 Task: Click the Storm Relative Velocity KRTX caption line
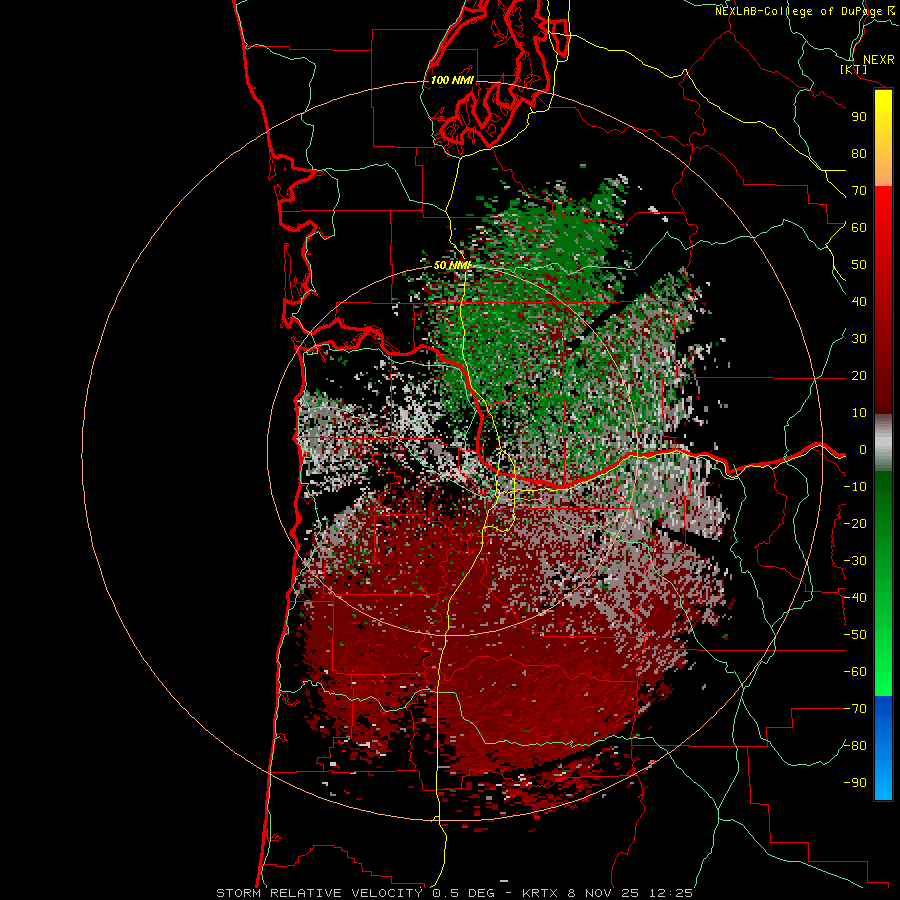[455, 893]
